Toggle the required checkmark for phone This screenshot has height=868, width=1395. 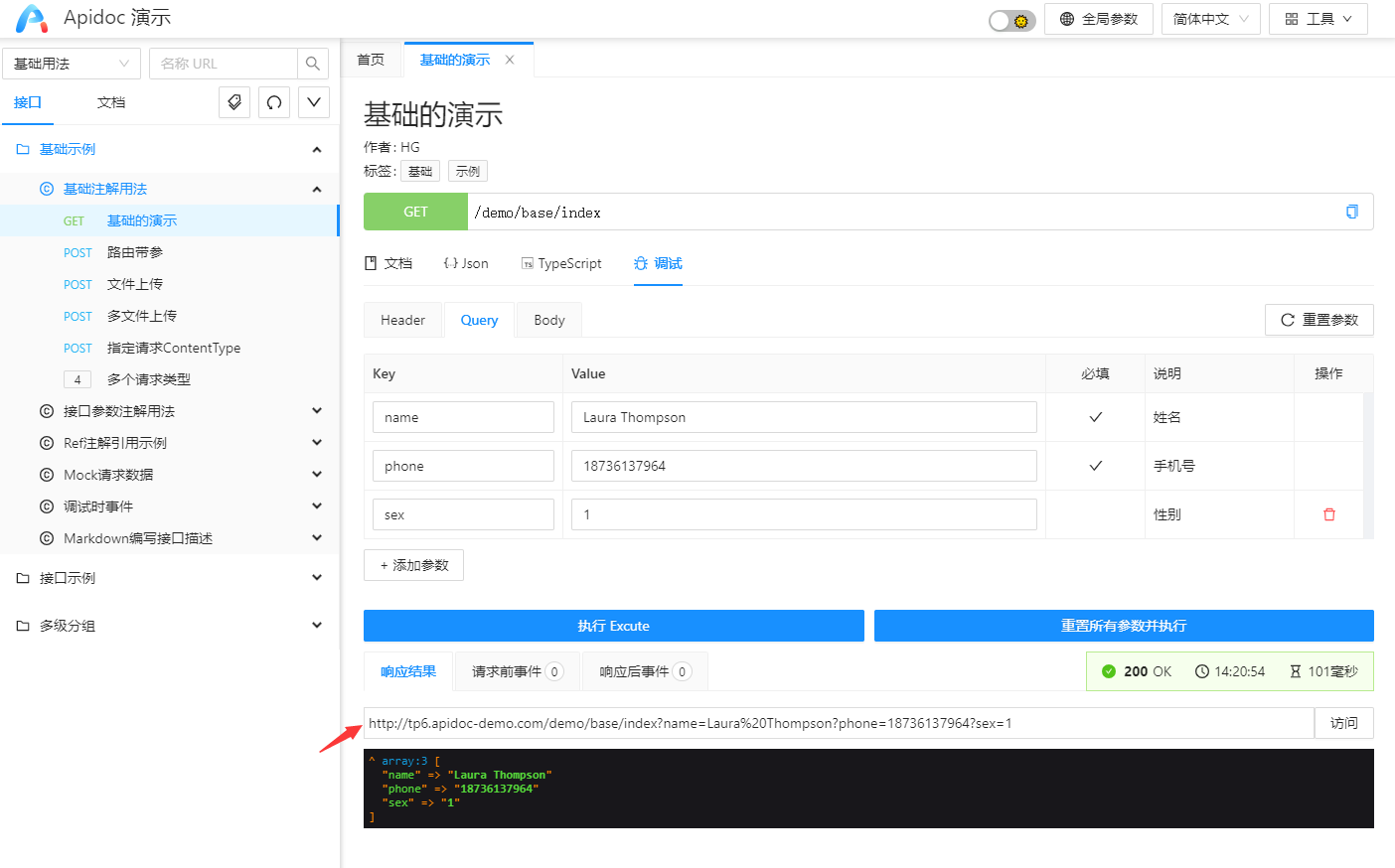point(1095,466)
